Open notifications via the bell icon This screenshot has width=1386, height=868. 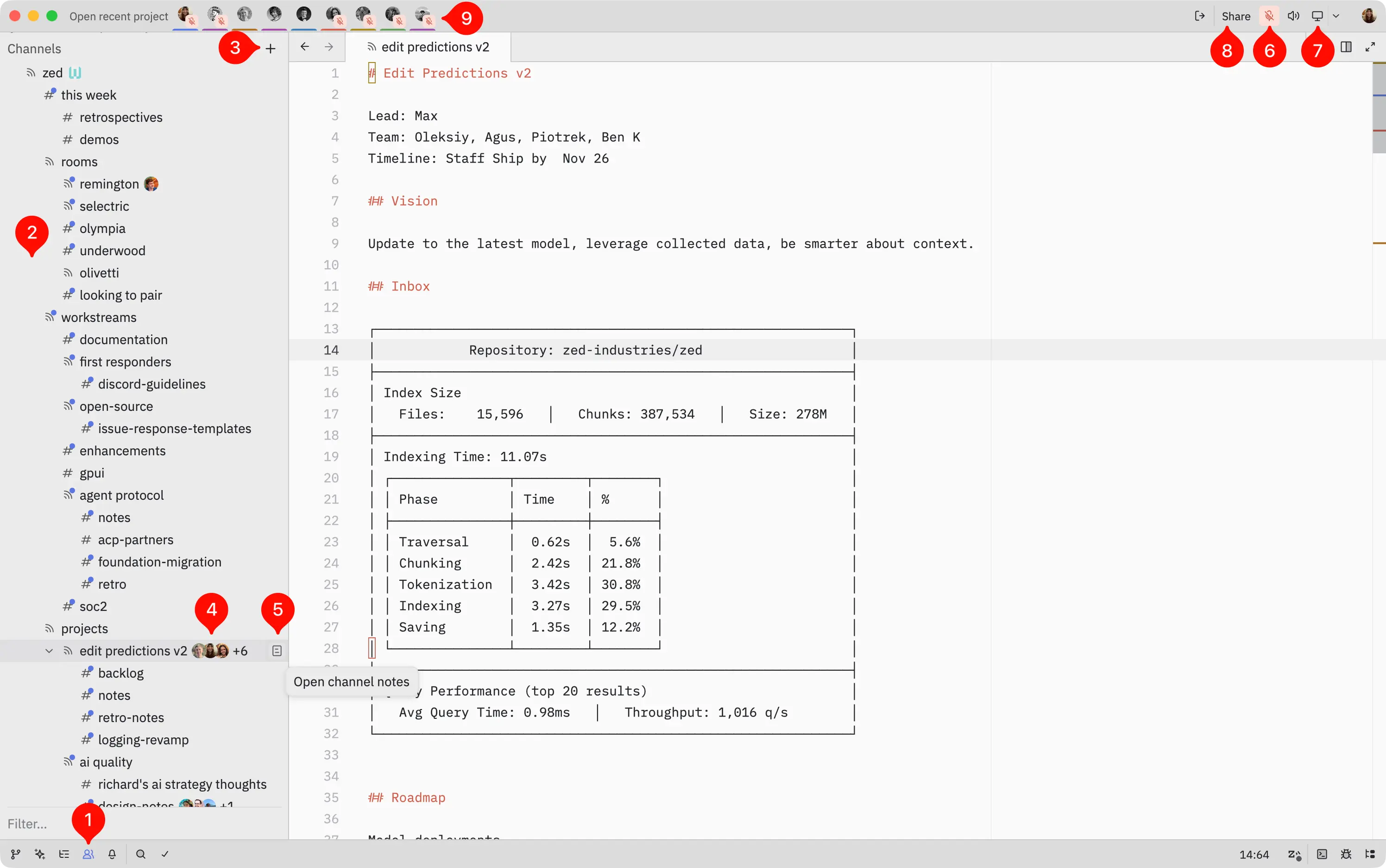[x=113, y=854]
